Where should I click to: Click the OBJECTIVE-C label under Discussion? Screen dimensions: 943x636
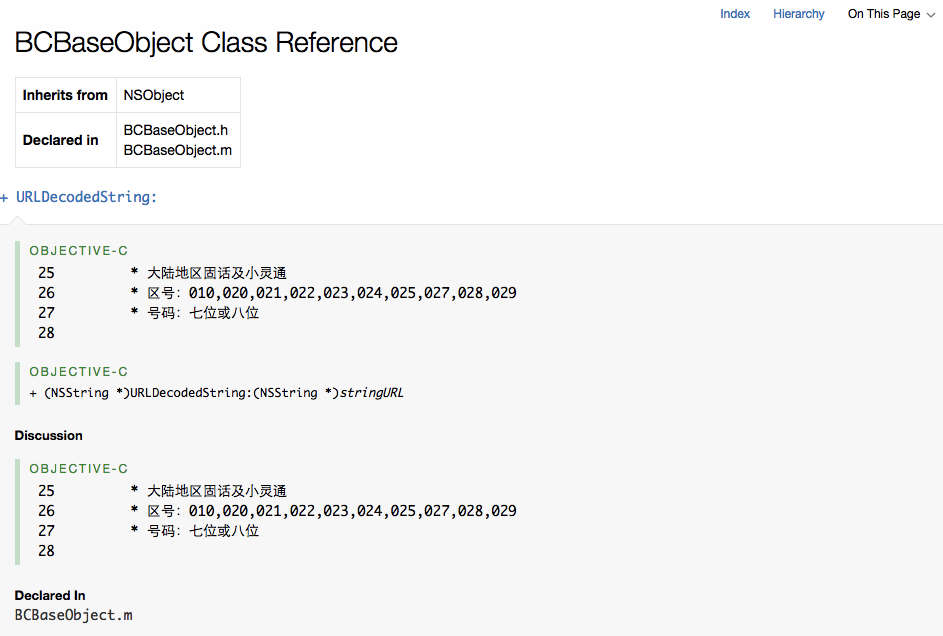click(79, 468)
